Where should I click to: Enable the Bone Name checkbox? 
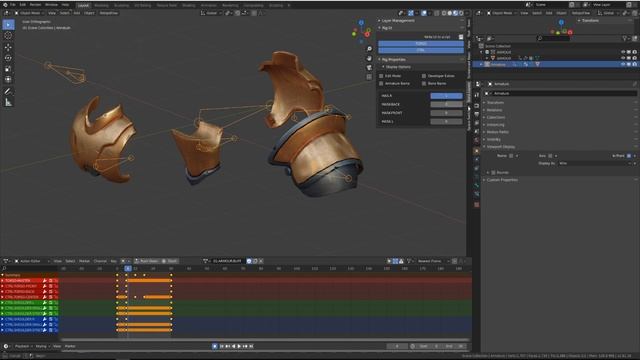424,84
